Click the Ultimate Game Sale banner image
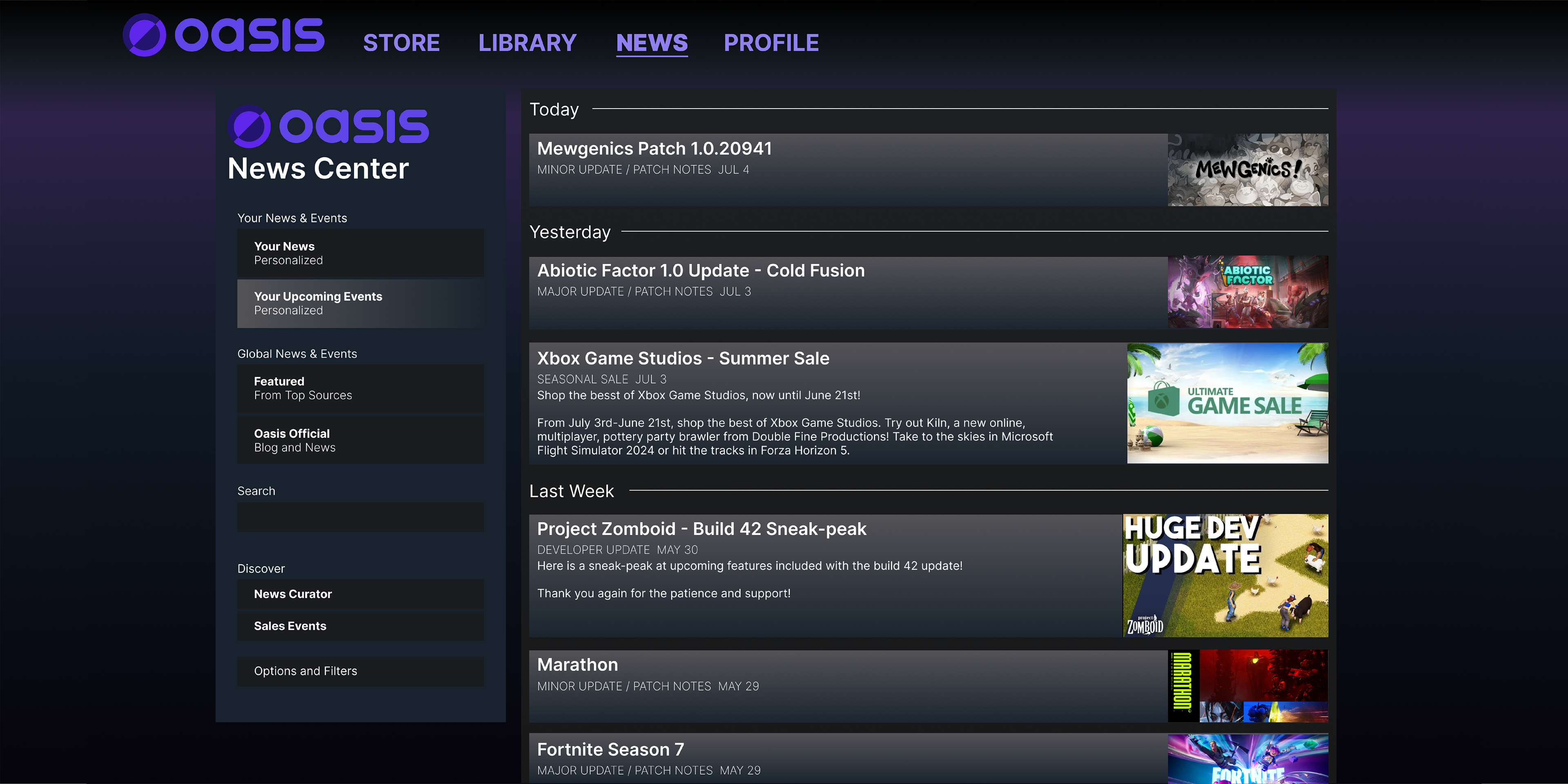 1227,403
